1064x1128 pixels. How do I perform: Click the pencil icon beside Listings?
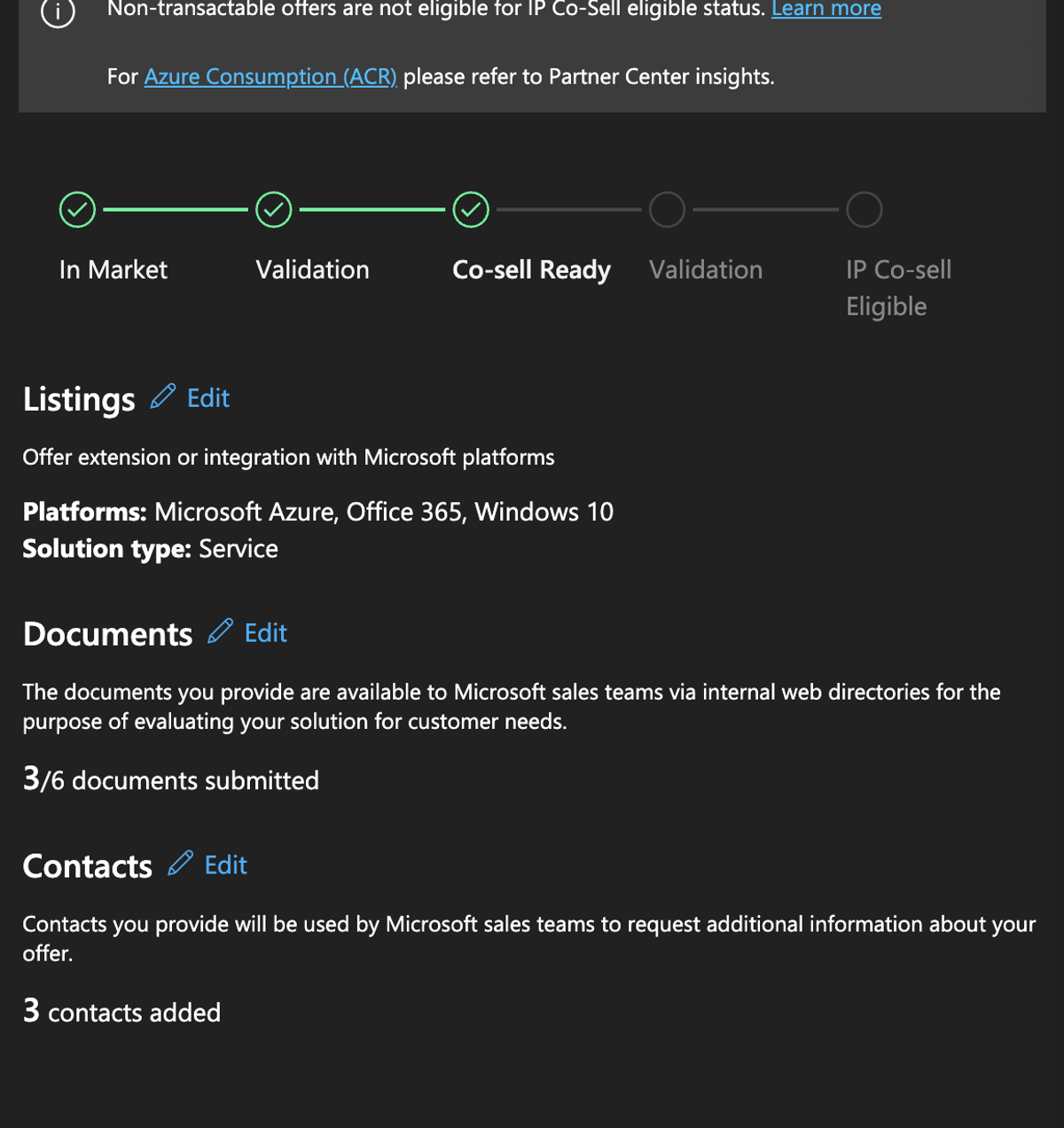click(x=162, y=396)
